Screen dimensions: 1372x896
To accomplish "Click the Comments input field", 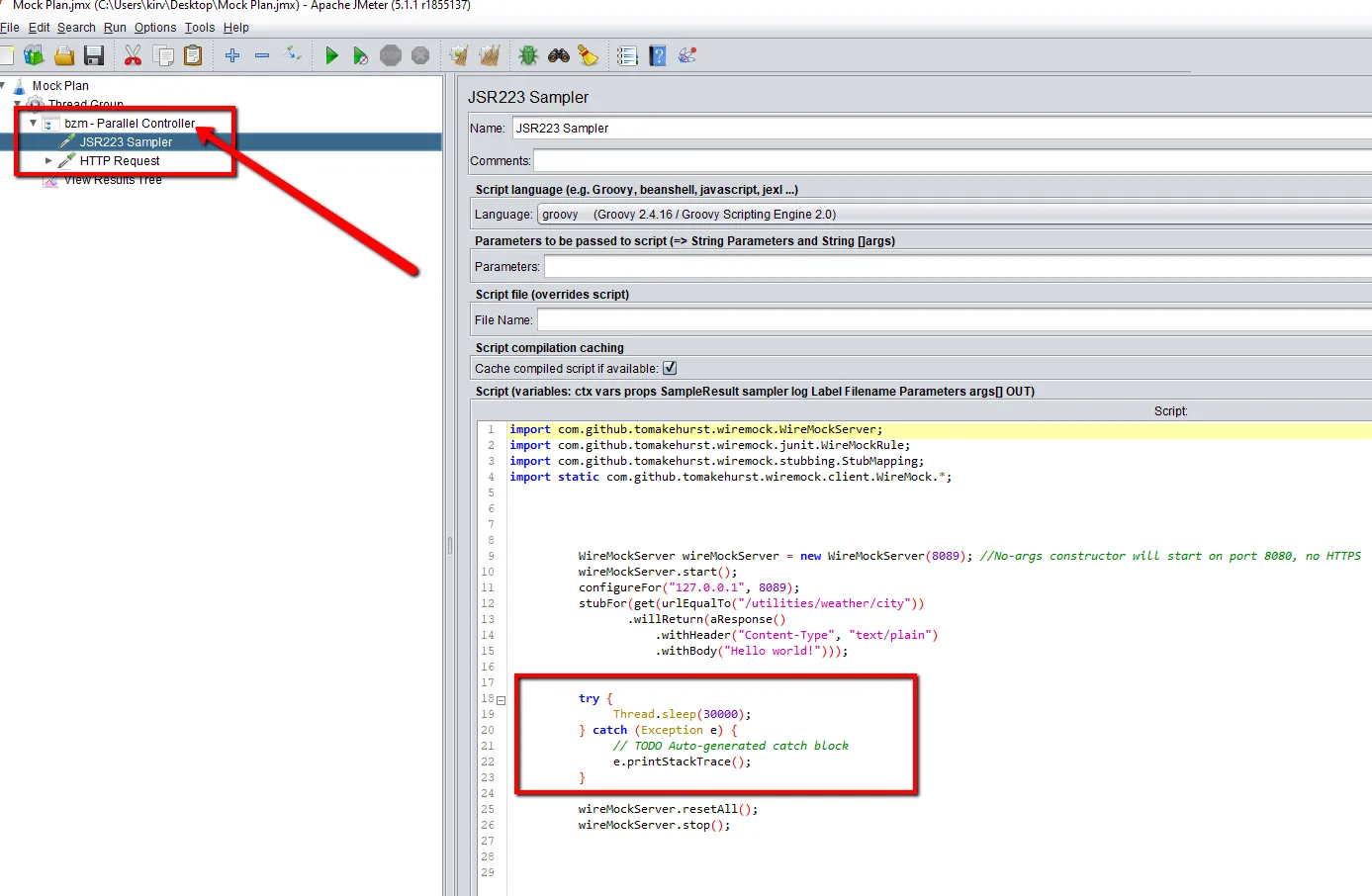I will [x=953, y=161].
